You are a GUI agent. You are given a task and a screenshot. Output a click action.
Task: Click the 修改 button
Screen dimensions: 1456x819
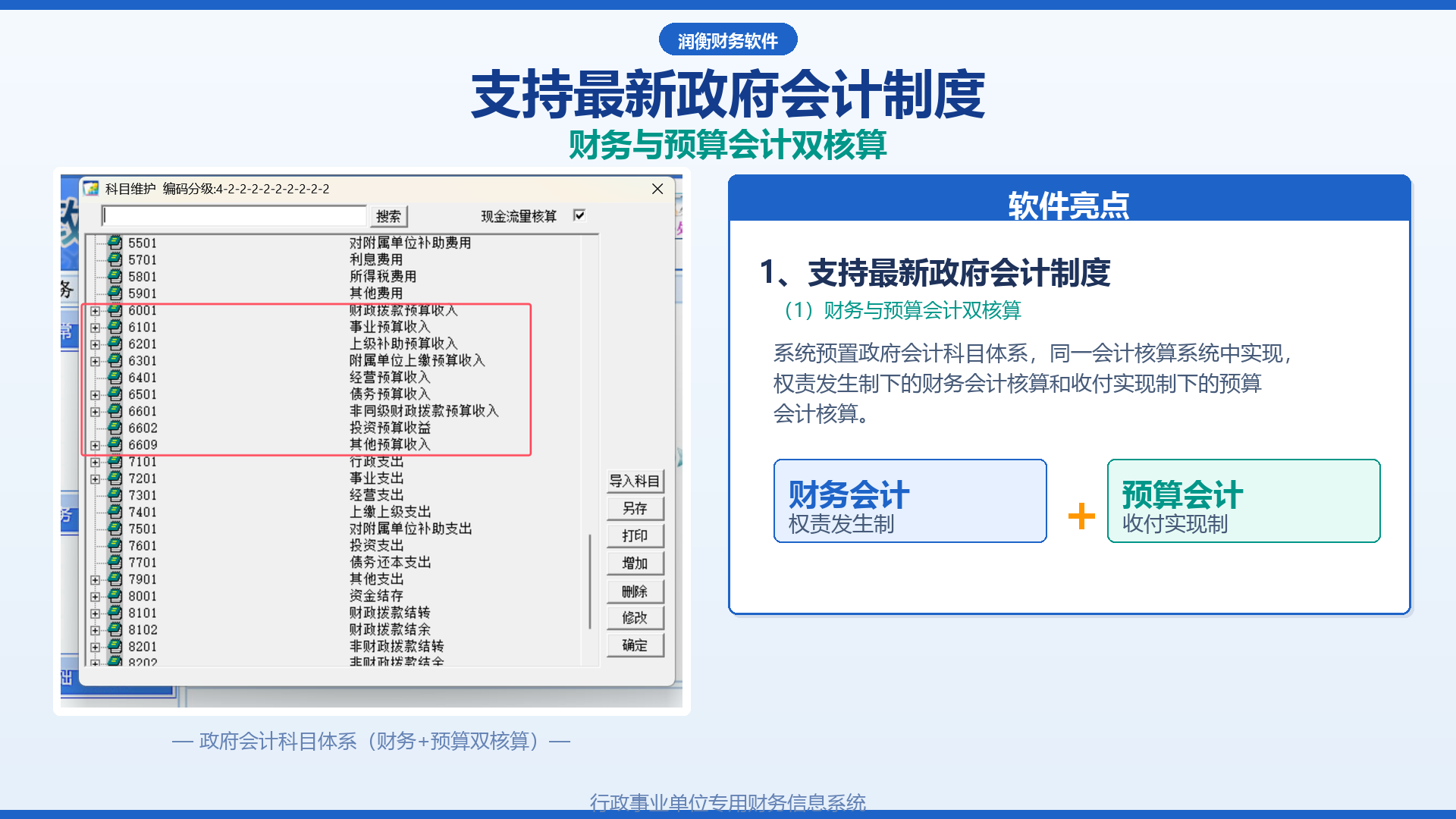click(635, 617)
